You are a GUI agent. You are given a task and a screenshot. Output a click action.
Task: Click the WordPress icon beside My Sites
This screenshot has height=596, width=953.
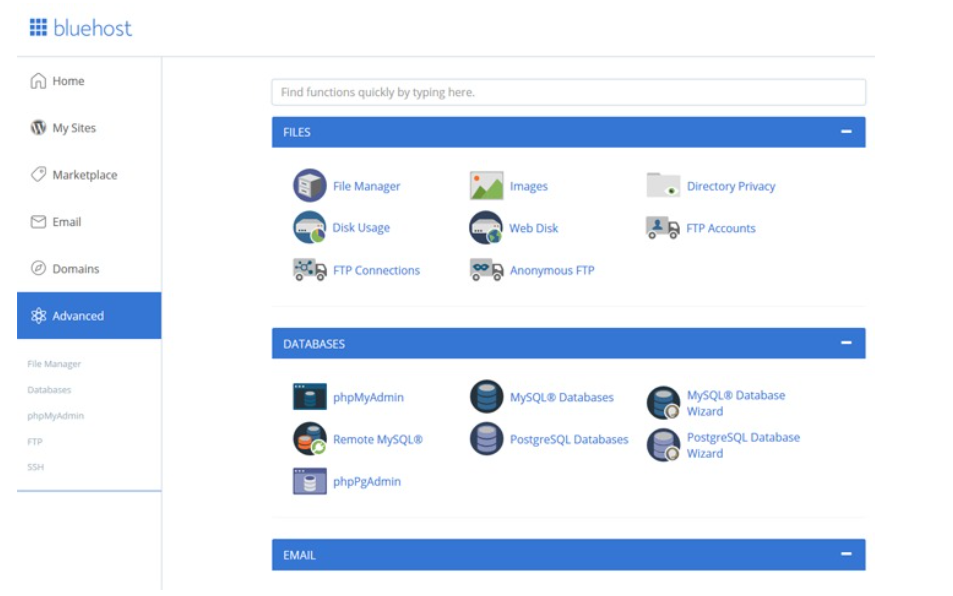pyautogui.click(x=38, y=128)
